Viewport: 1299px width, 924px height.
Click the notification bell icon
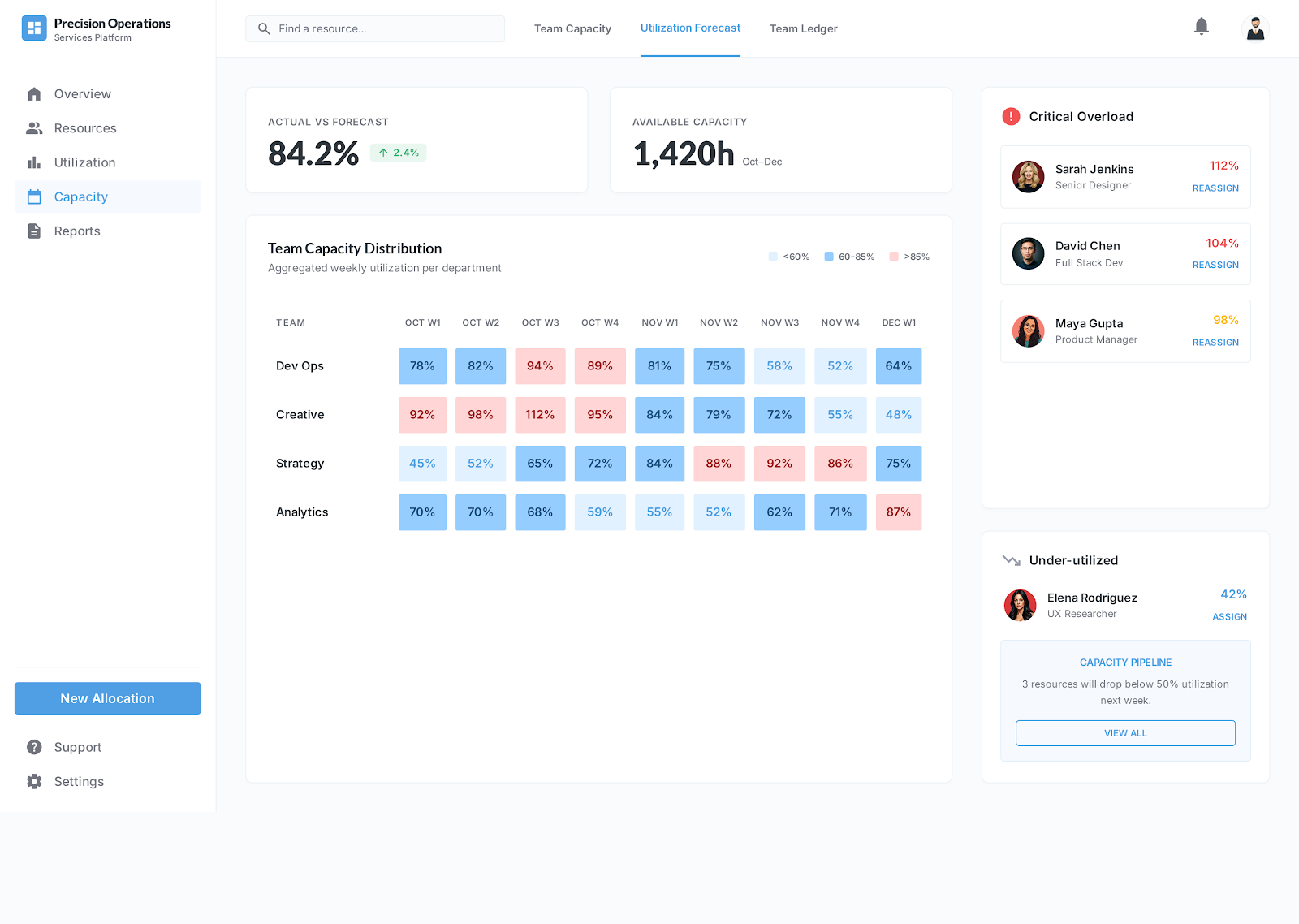click(x=1202, y=27)
